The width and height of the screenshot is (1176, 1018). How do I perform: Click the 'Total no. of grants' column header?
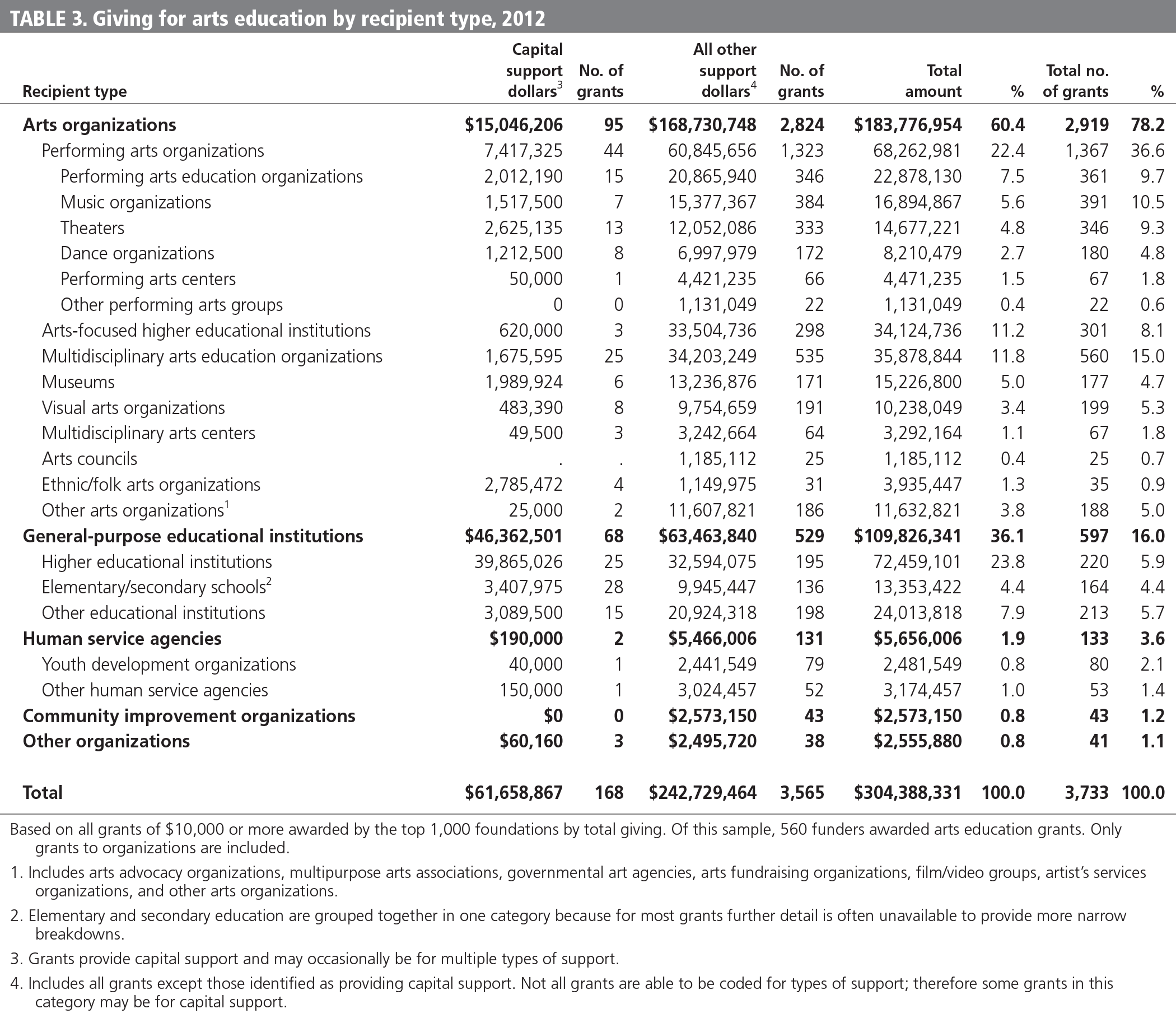click(x=1075, y=81)
